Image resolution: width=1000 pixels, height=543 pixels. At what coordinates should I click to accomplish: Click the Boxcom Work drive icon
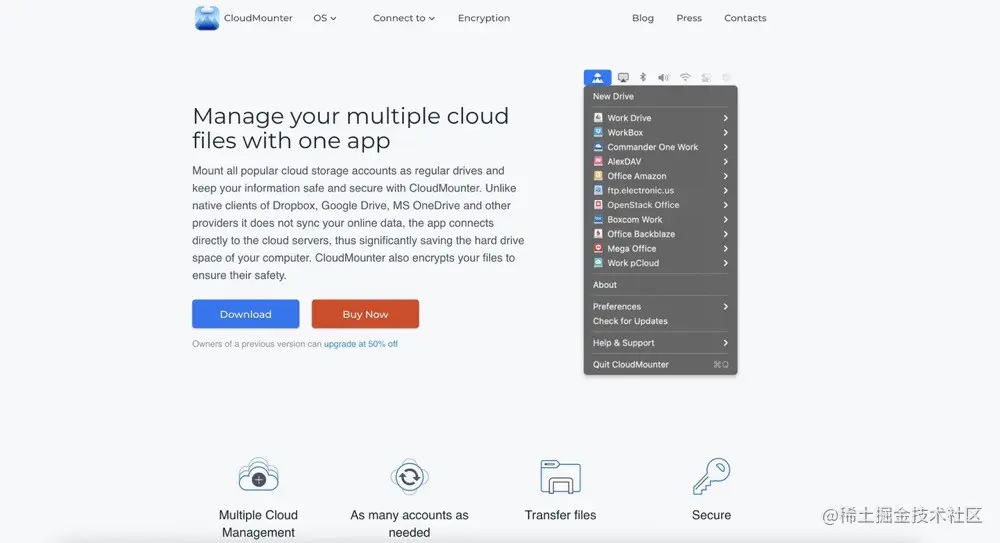tap(598, 219)
